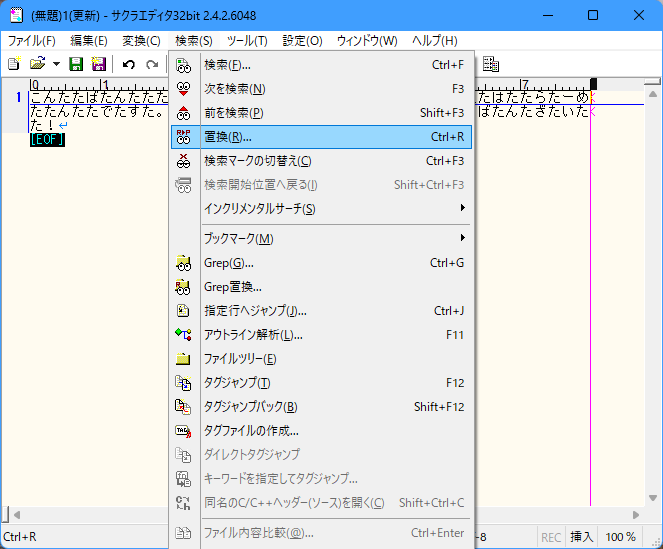Image resolution: width=663 pixels, height=549 pixels.
Task: Click the Open file folder icon
Action: click(37, 64)
